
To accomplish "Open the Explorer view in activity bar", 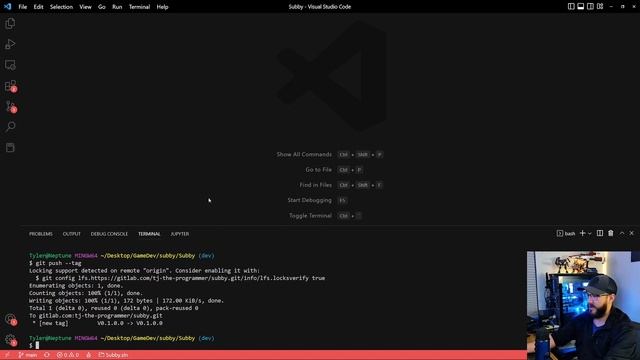I will [10, 24].
